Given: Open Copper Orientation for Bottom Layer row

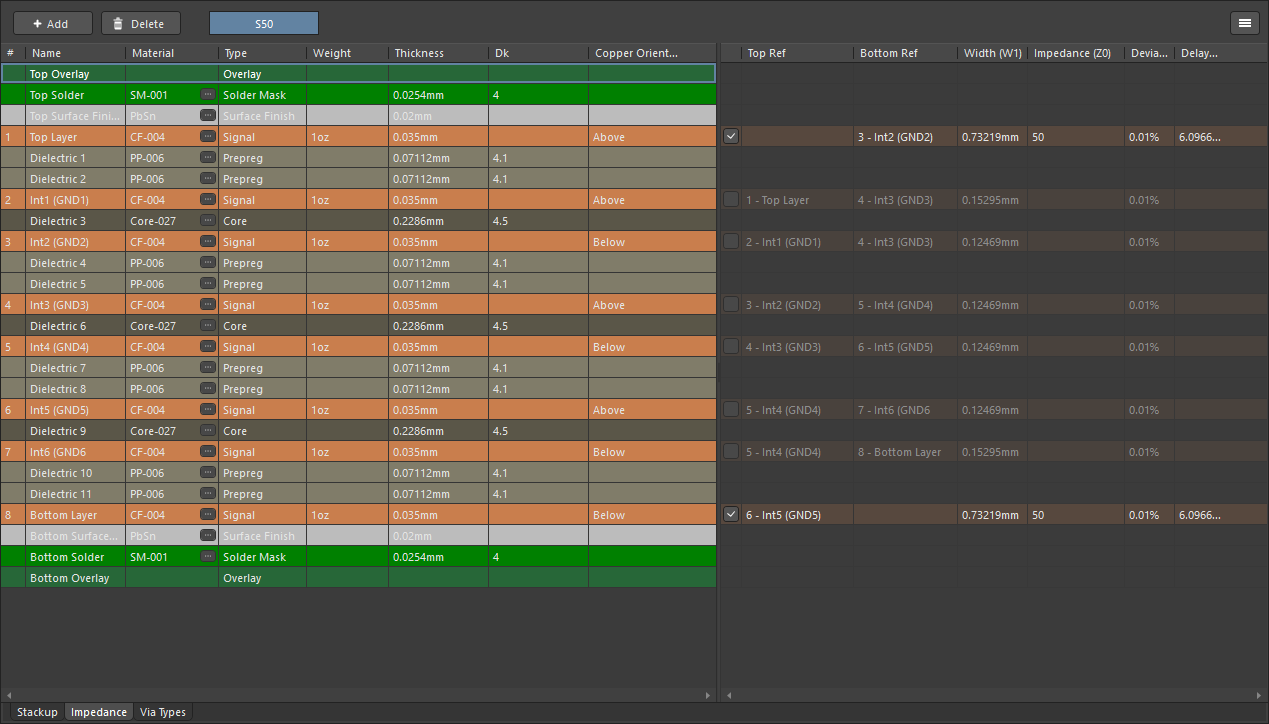Looking at the screenshot, I should (652, 515).
